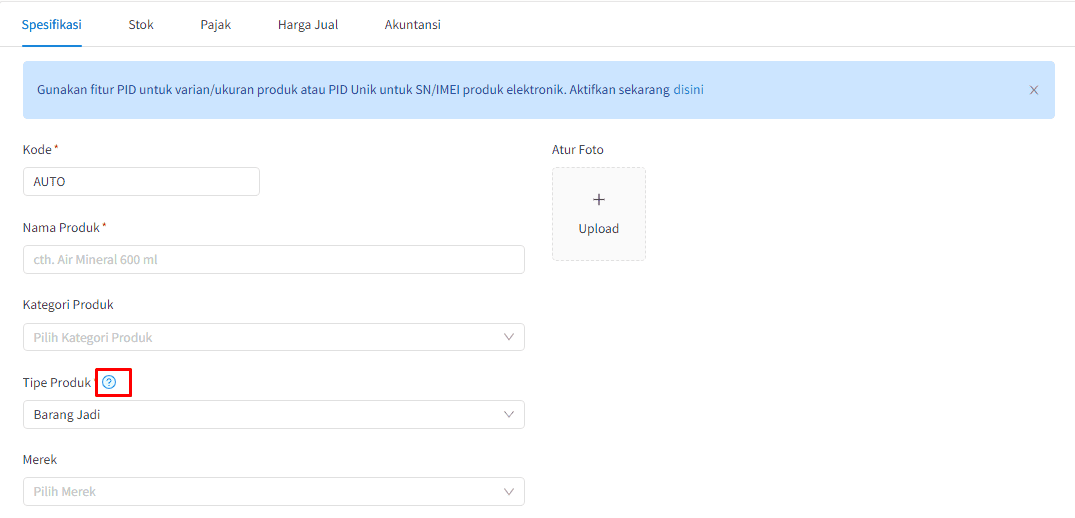Click the Nama Produk field label
This screenshot has width=1075, height=518.
(x=62, y=227)
